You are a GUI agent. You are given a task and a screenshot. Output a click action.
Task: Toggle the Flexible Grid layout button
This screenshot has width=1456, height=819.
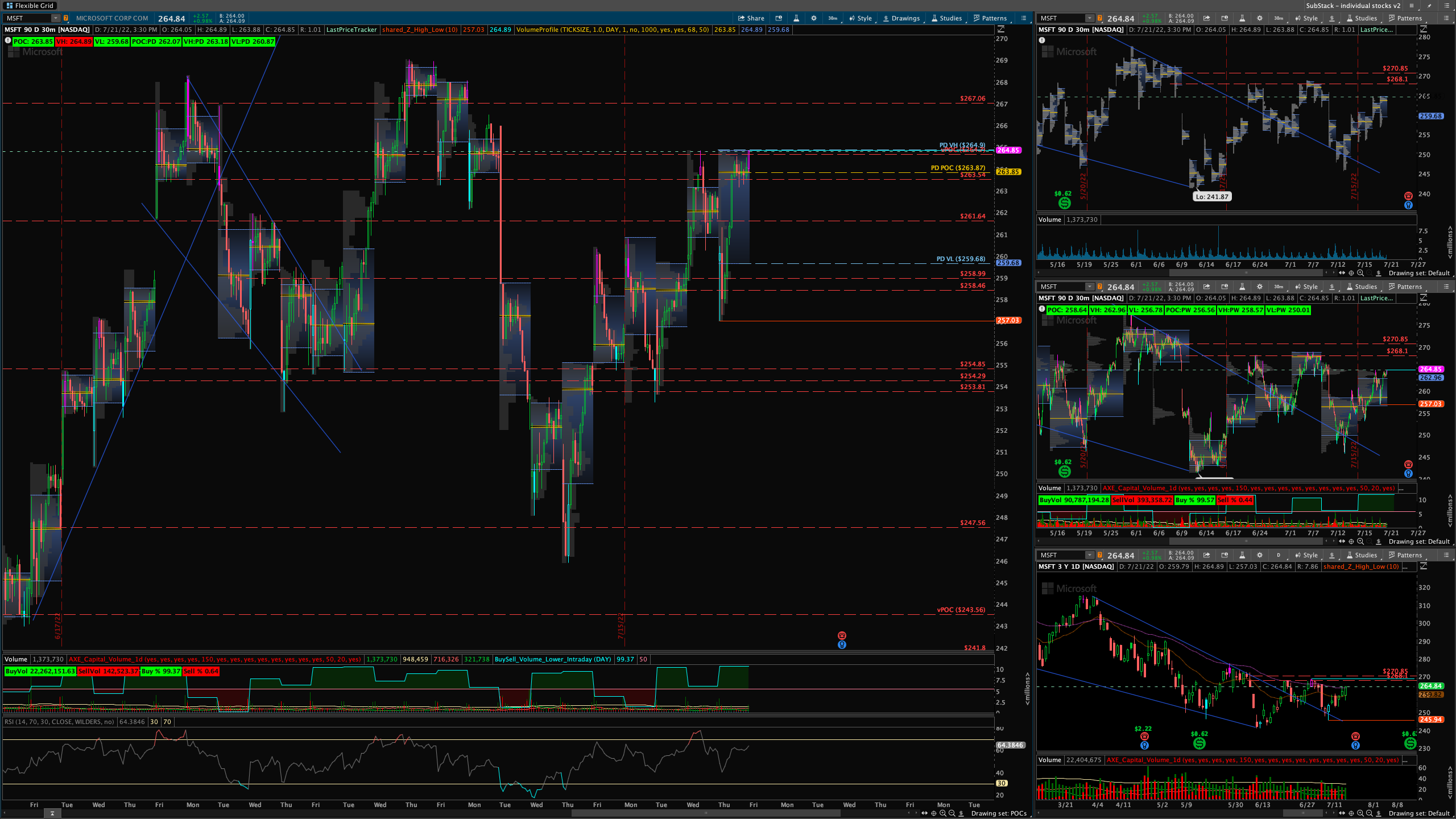click(x=30, y=6)
